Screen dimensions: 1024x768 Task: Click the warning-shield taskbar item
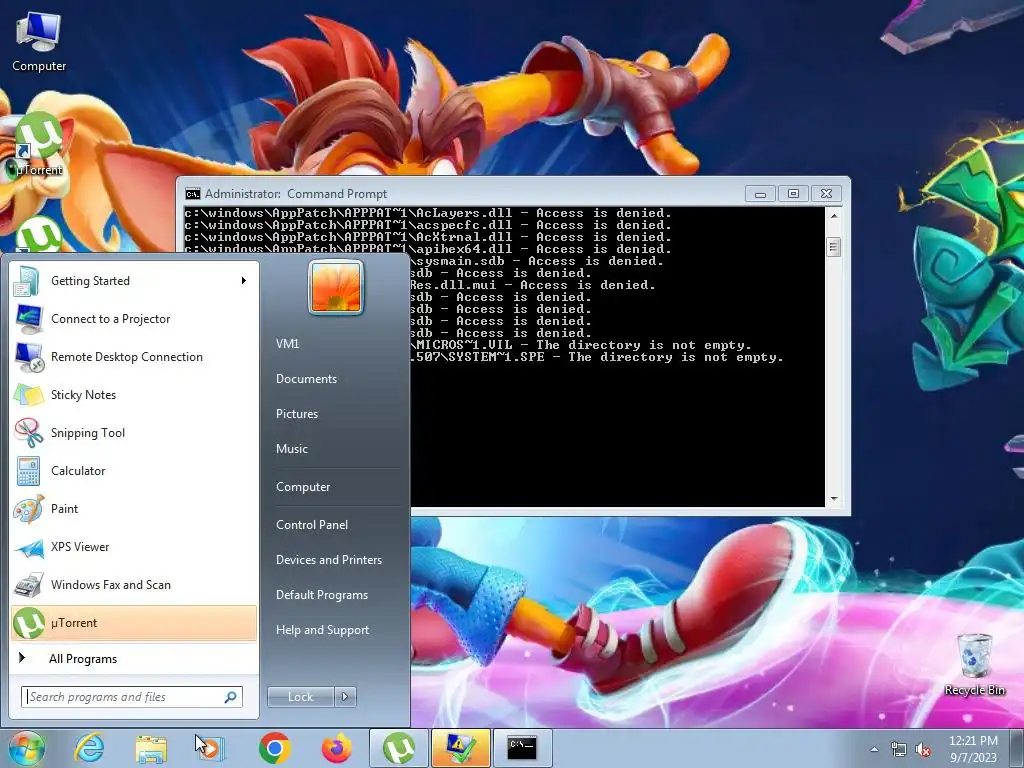(x=460, y=748)
